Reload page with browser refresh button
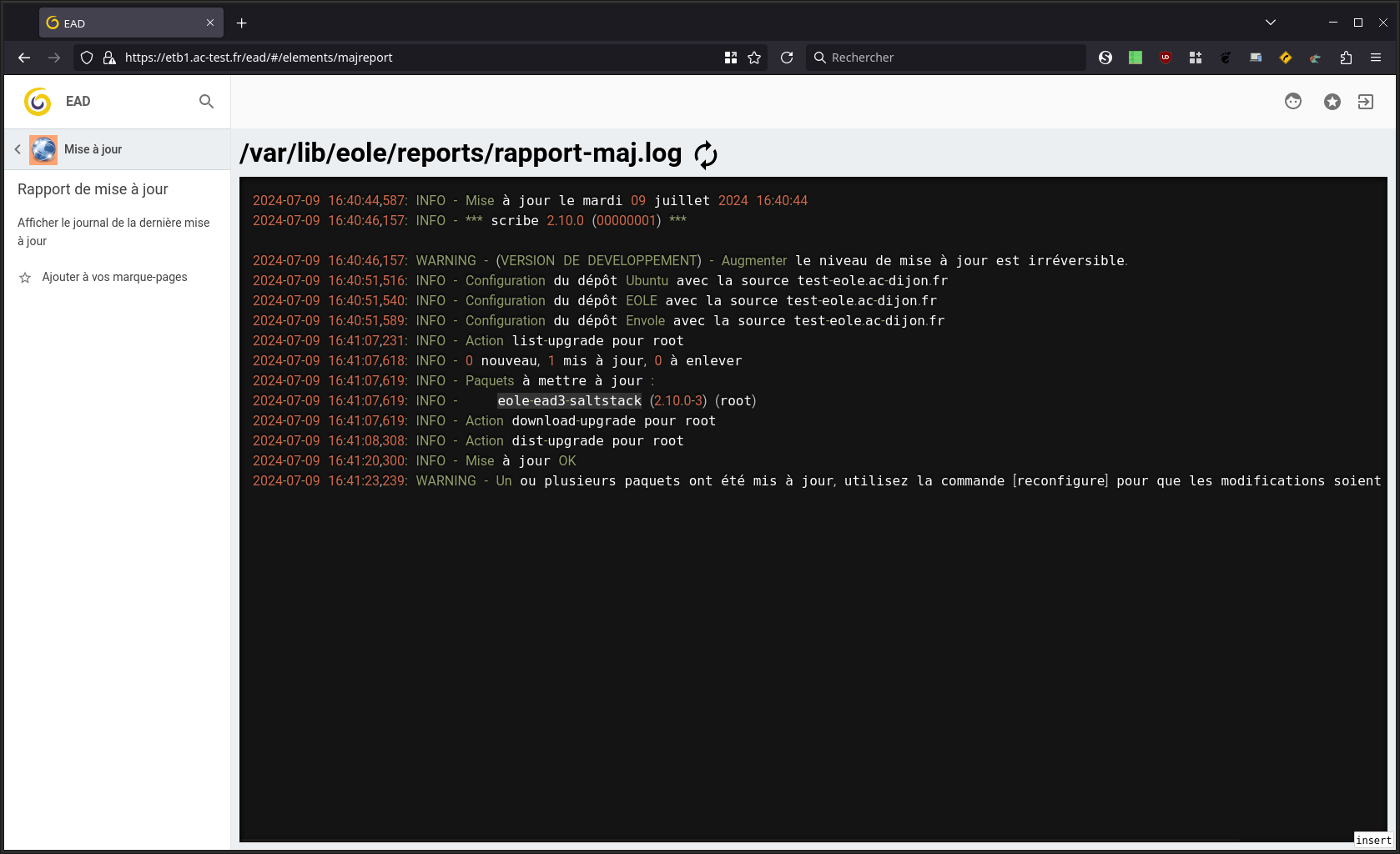Screen dimensions: 1400x854 [x=787, y=58]
